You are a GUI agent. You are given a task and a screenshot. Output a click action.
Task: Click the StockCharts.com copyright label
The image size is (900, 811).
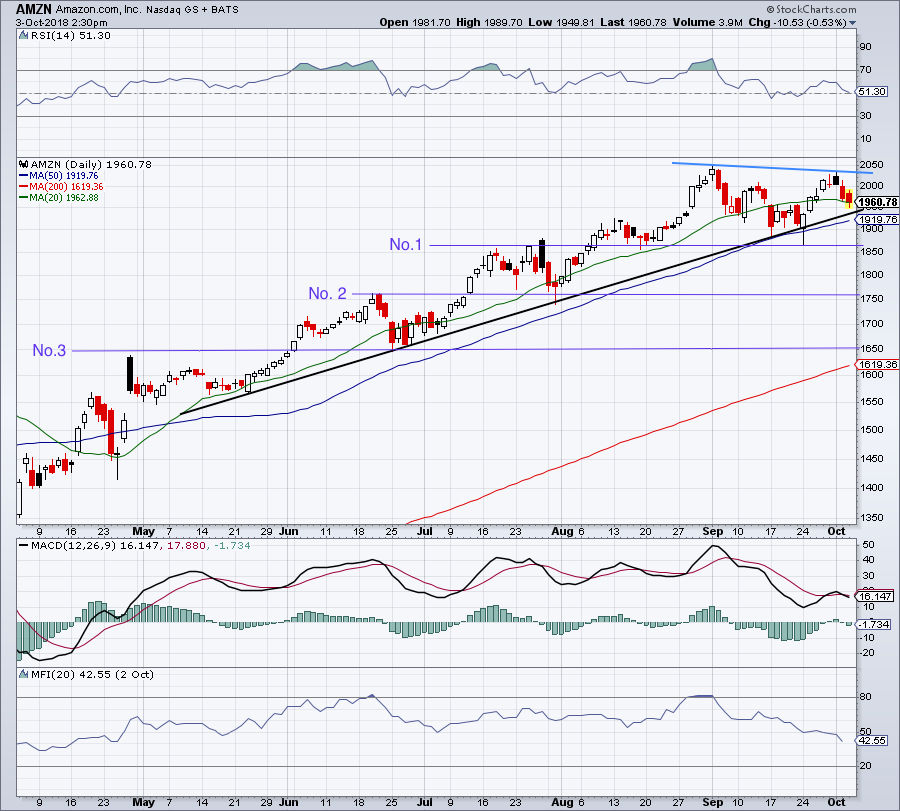pos(811,9)
